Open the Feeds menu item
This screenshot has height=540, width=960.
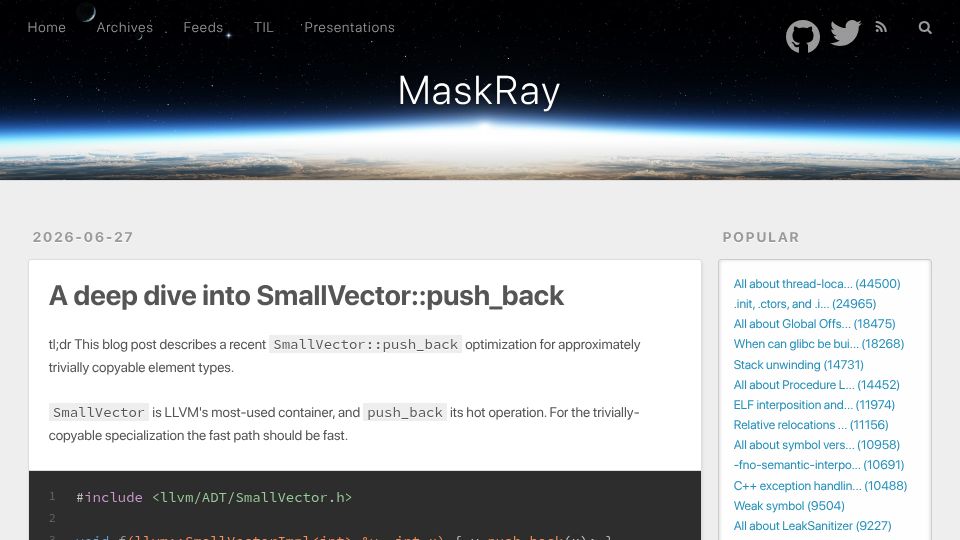click(203, 28)
